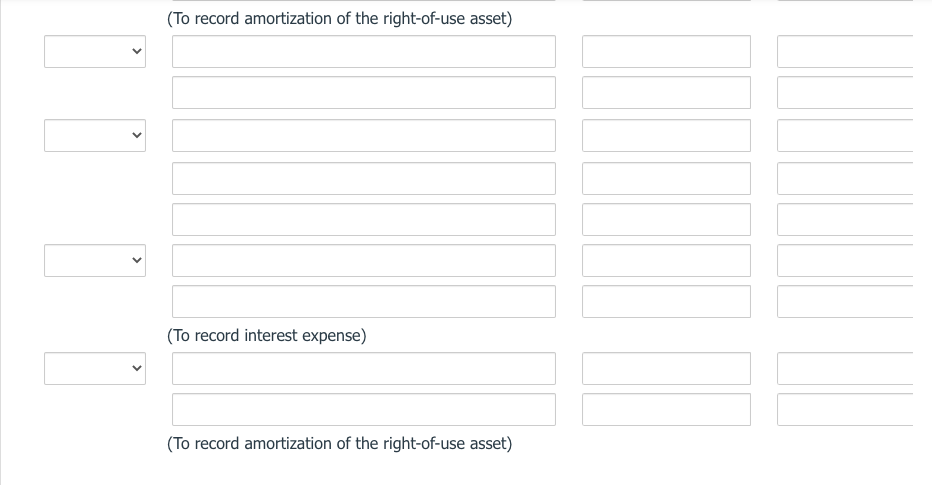Focus the account field beside the third dropdown
932x485 pixels.
363,260
